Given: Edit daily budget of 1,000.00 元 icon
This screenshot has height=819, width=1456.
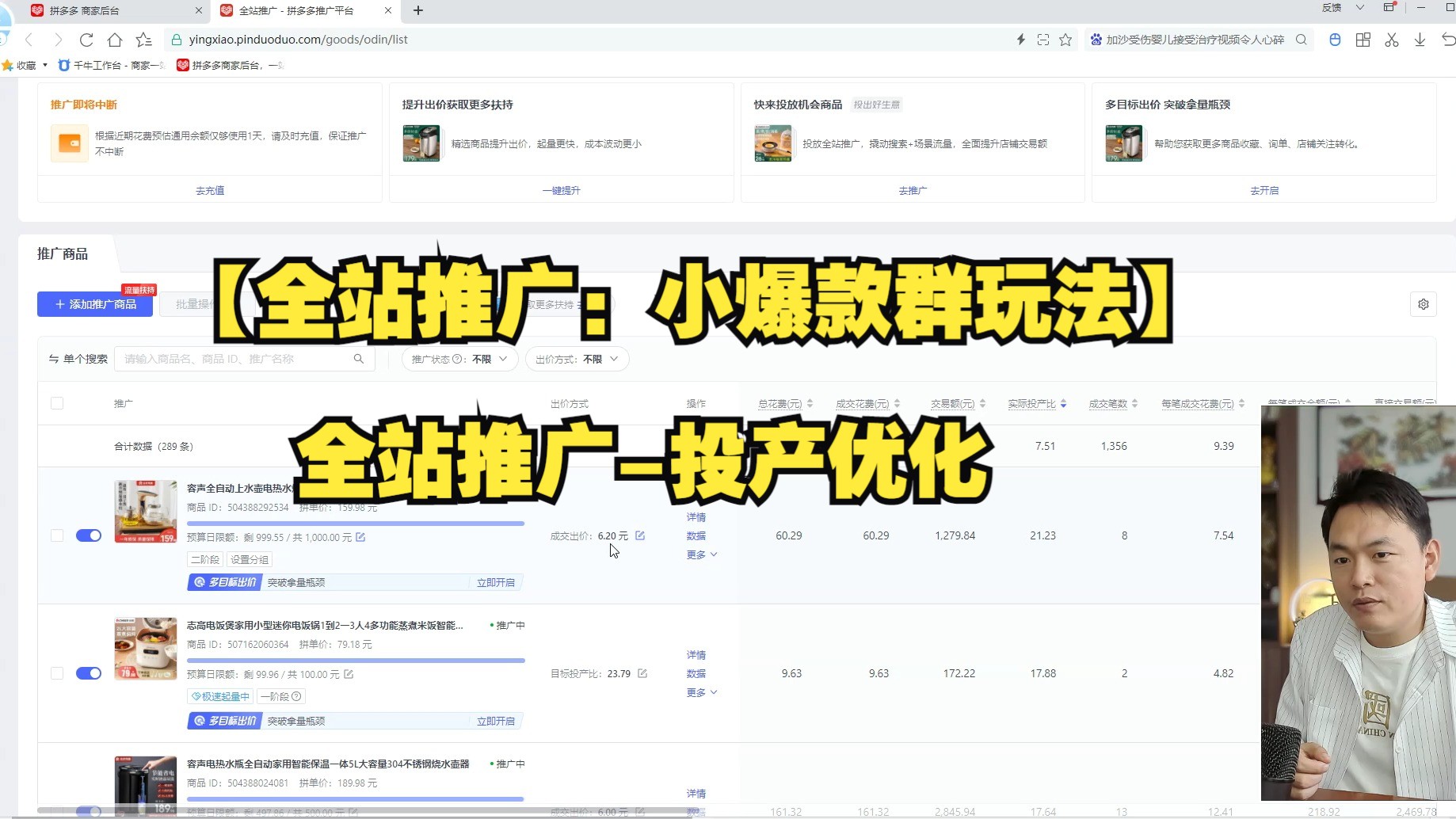Looking at the screenshot, I should 360,537.
